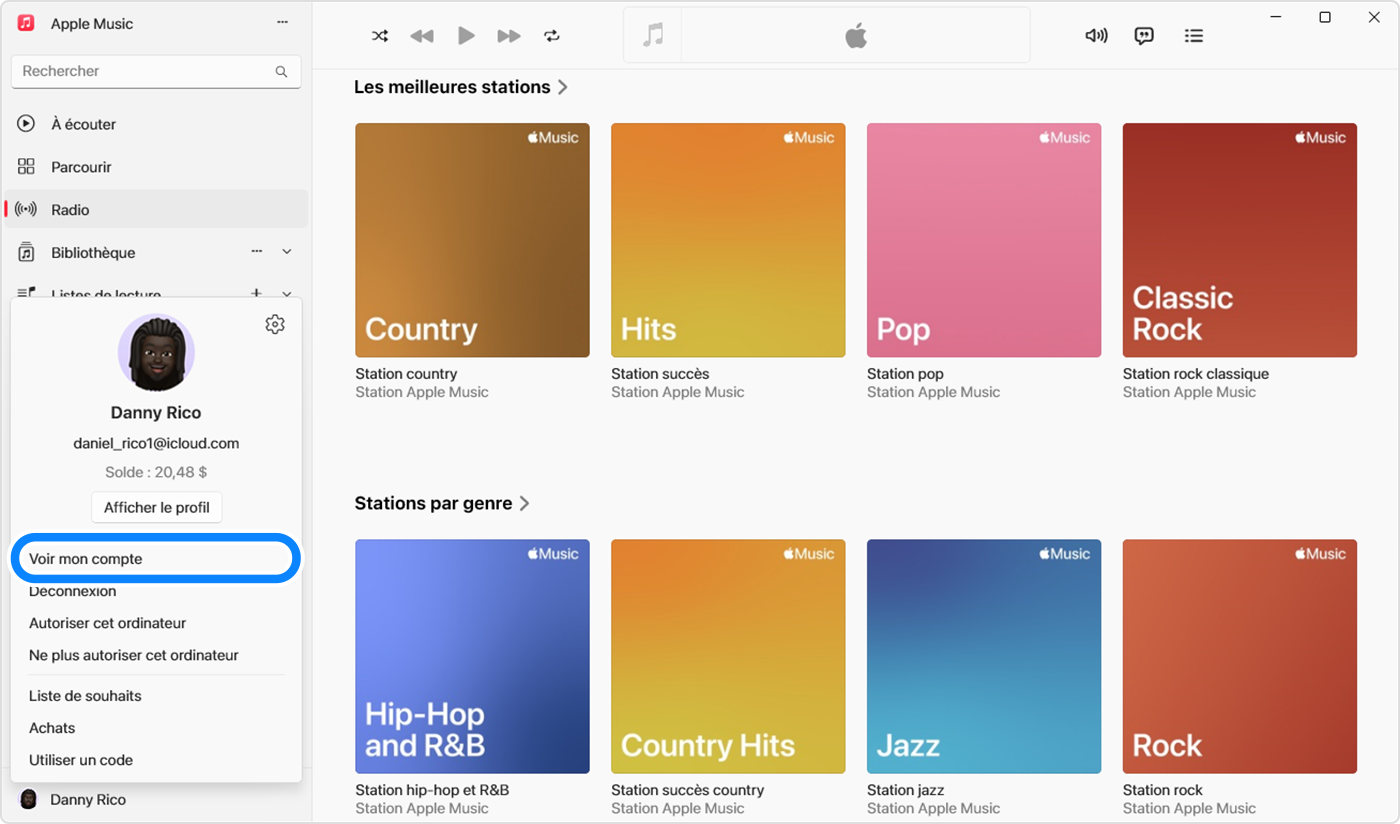Select Voir mon compte
The width and height of the screenshot is (1400, 824).
(156, 559)
